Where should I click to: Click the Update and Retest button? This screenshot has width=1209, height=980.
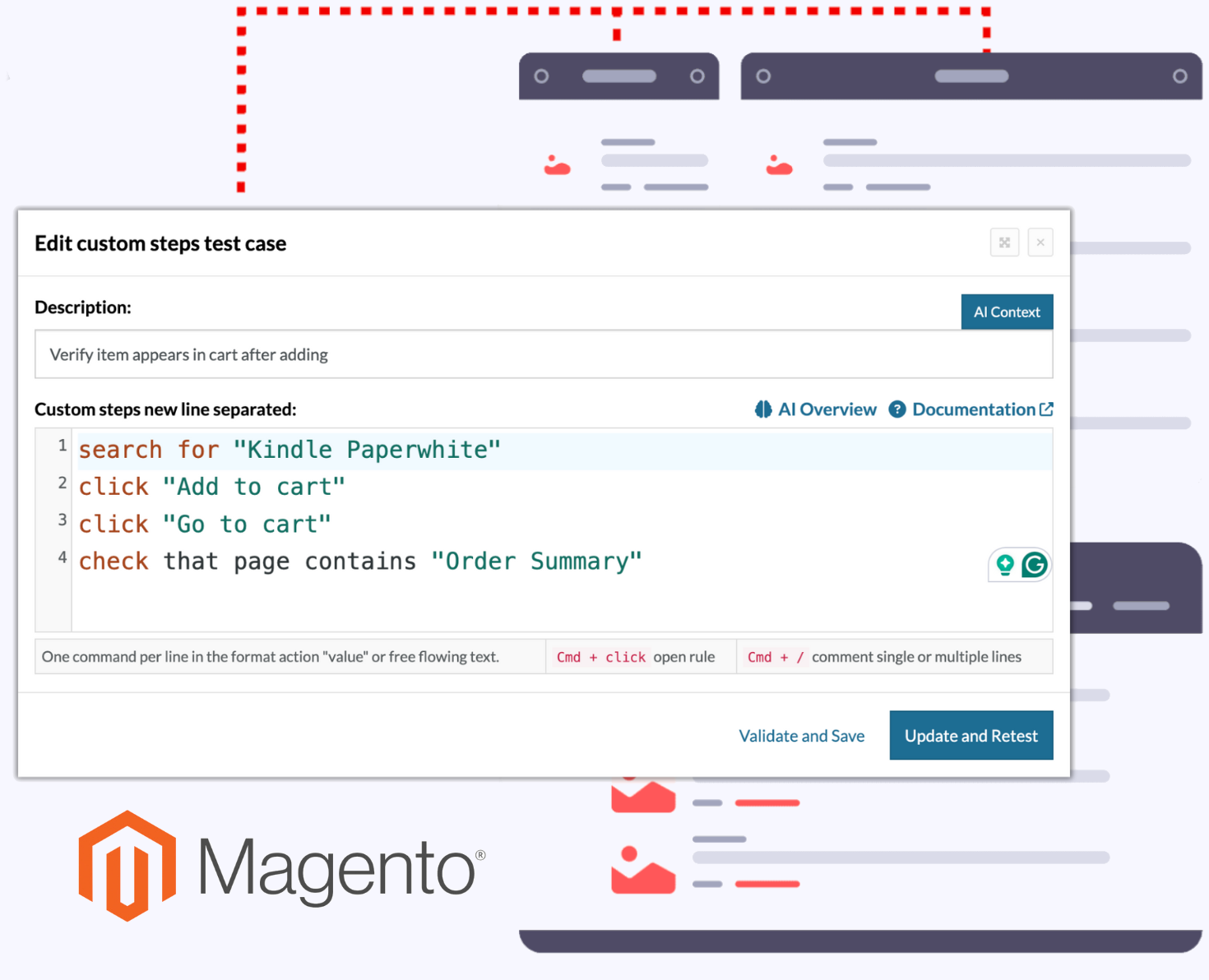pos(971,735)
